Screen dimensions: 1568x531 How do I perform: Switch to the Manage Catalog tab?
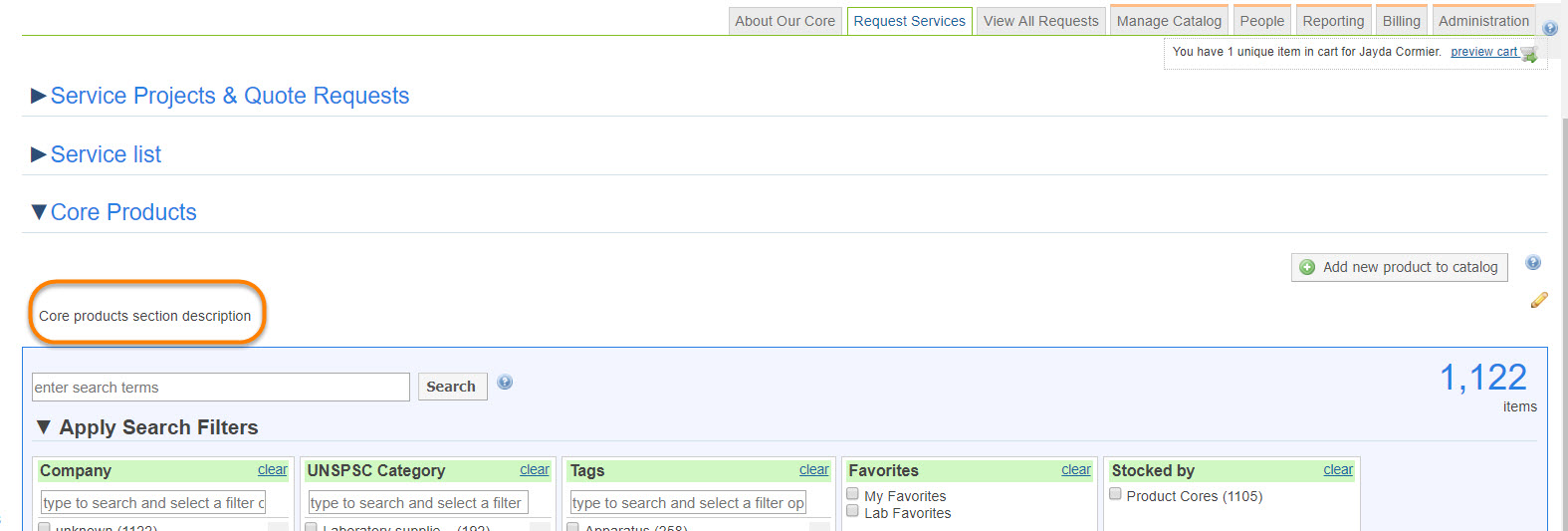[x=1169, y=21]
